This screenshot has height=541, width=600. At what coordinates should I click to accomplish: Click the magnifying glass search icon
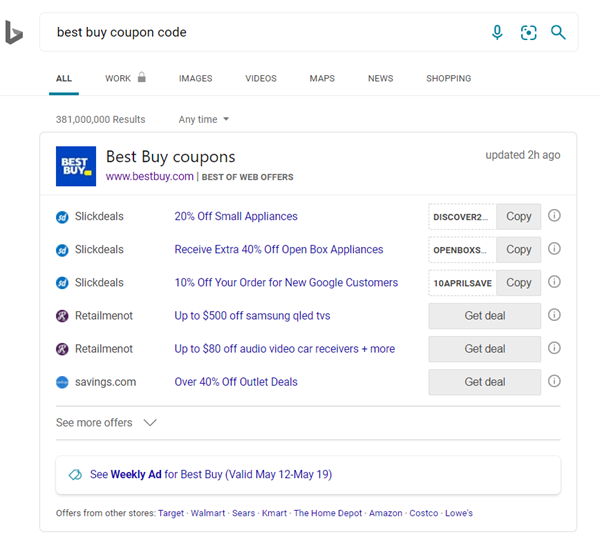[558, 33]
